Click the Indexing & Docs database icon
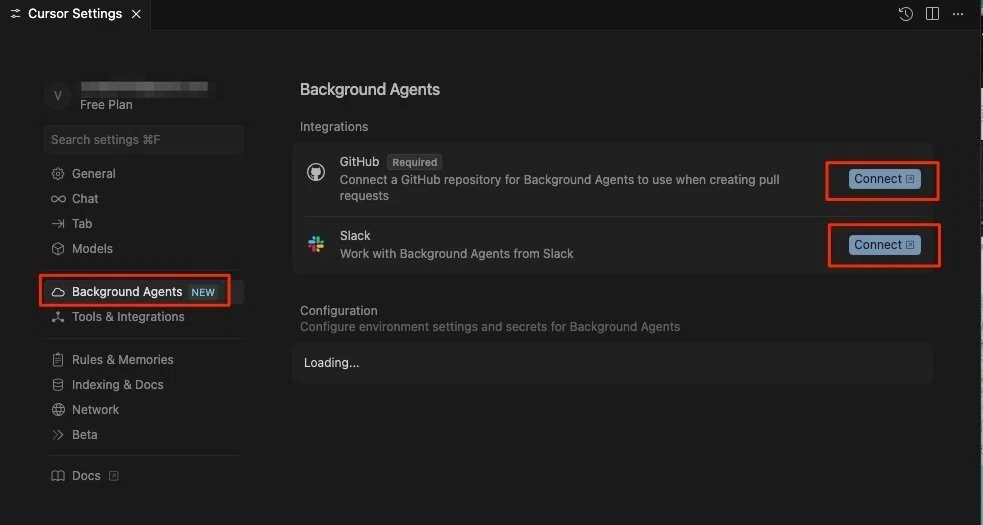Viewport: 983px width, 525px height. (58, 384)
